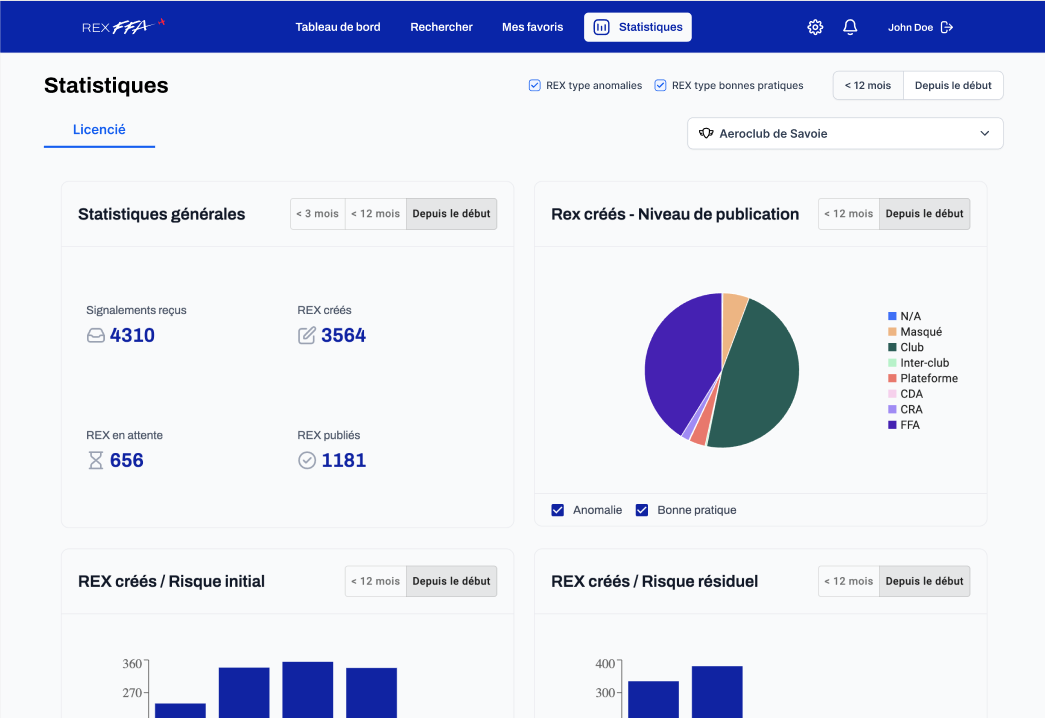The image size is (1045, 718).
Task: Click the tallest bar in Risque initial chart
Action: point(308,689)
